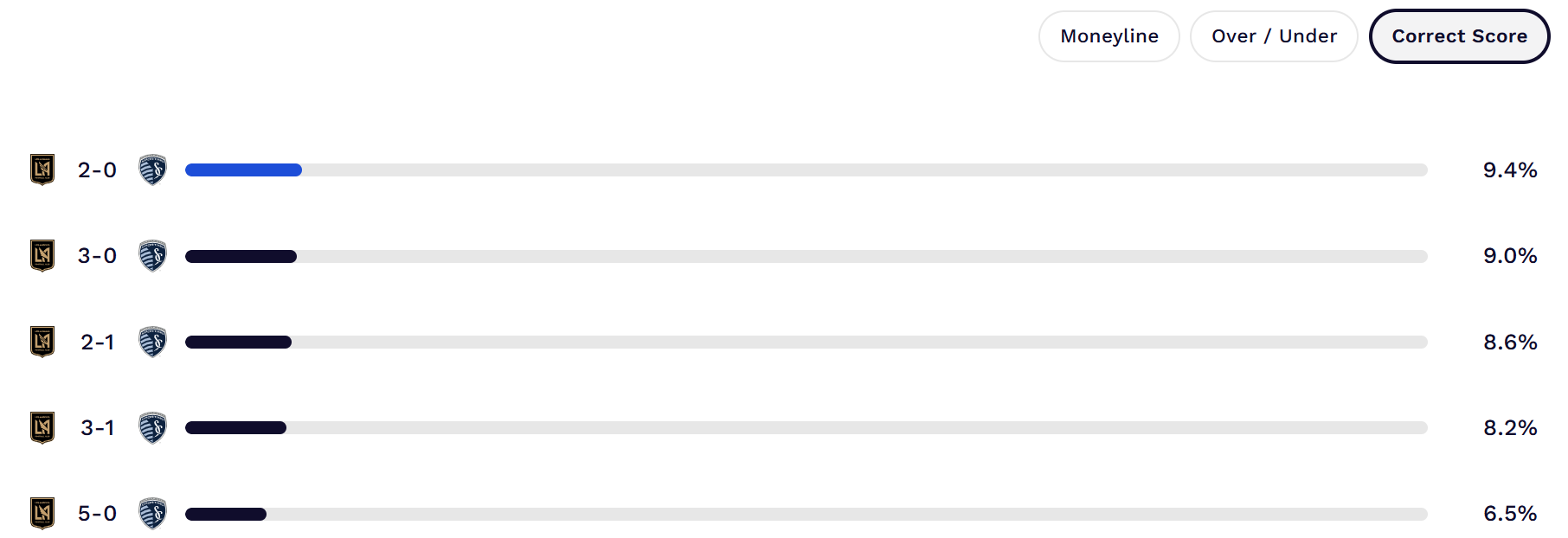The width and height of the screenshot is (1568, 538).
Task: Click the 8.6% probability value
Action: 1510,343
